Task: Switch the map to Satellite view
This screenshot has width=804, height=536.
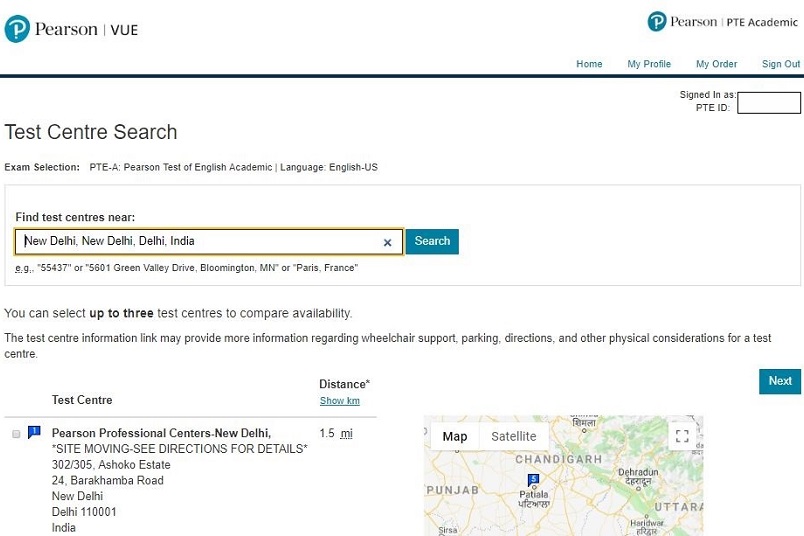Action: [x=514, y=436]
